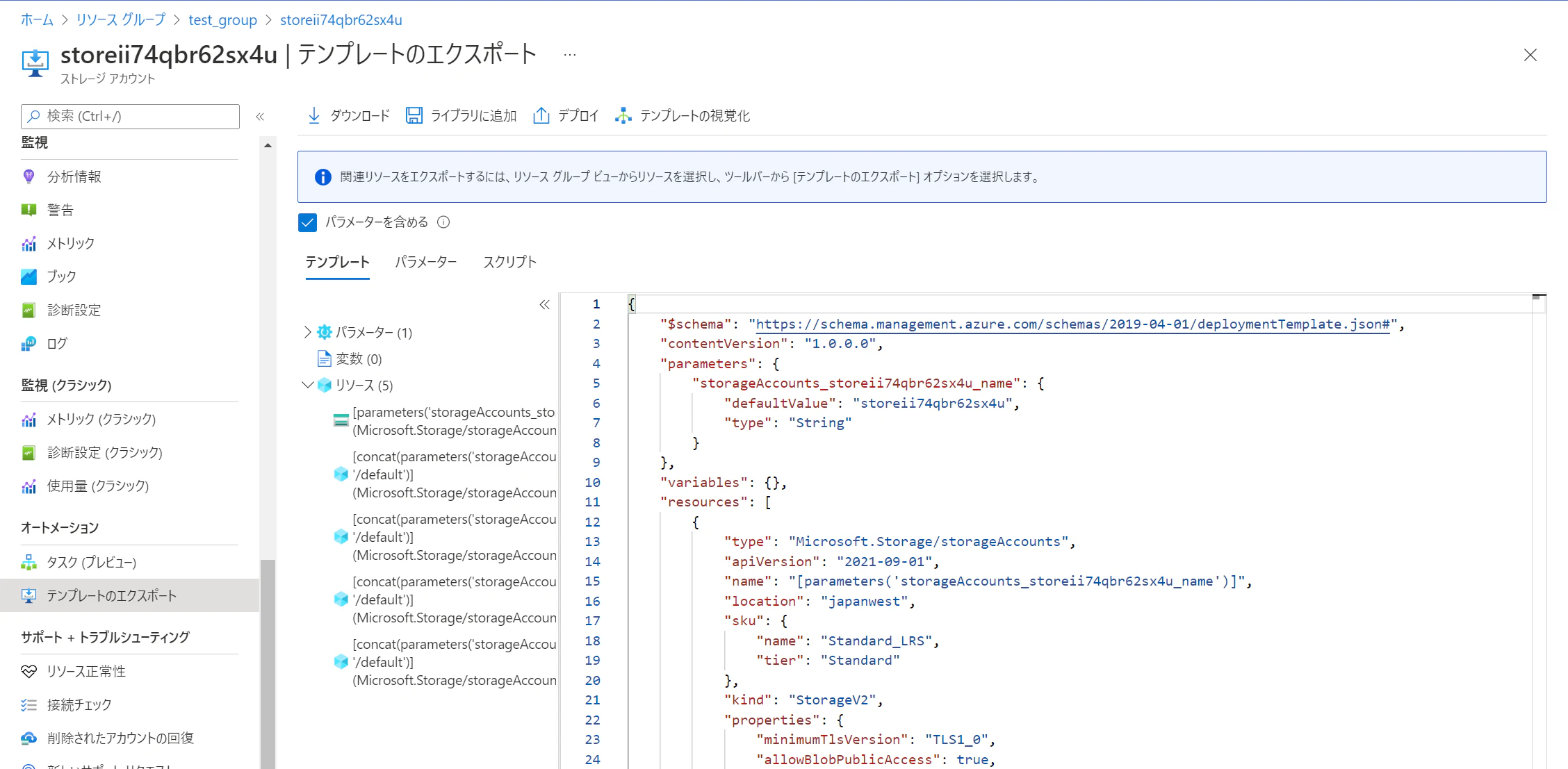Image resolution: width=1568 pixels, height=769 pixels.
Task: Switch to the Script tab
Action: 509,262
